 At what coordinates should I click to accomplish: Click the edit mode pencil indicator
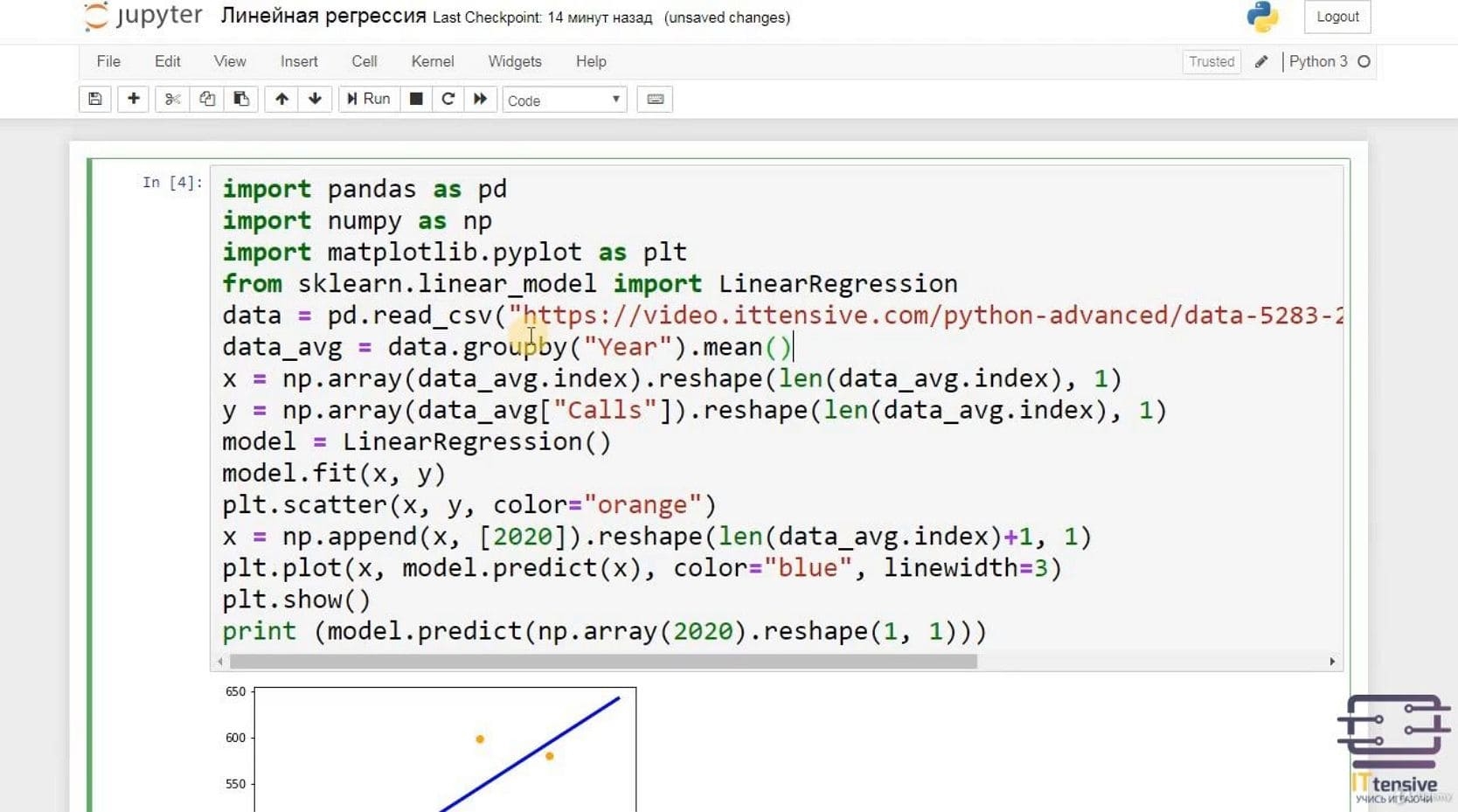coord(1260,62)
